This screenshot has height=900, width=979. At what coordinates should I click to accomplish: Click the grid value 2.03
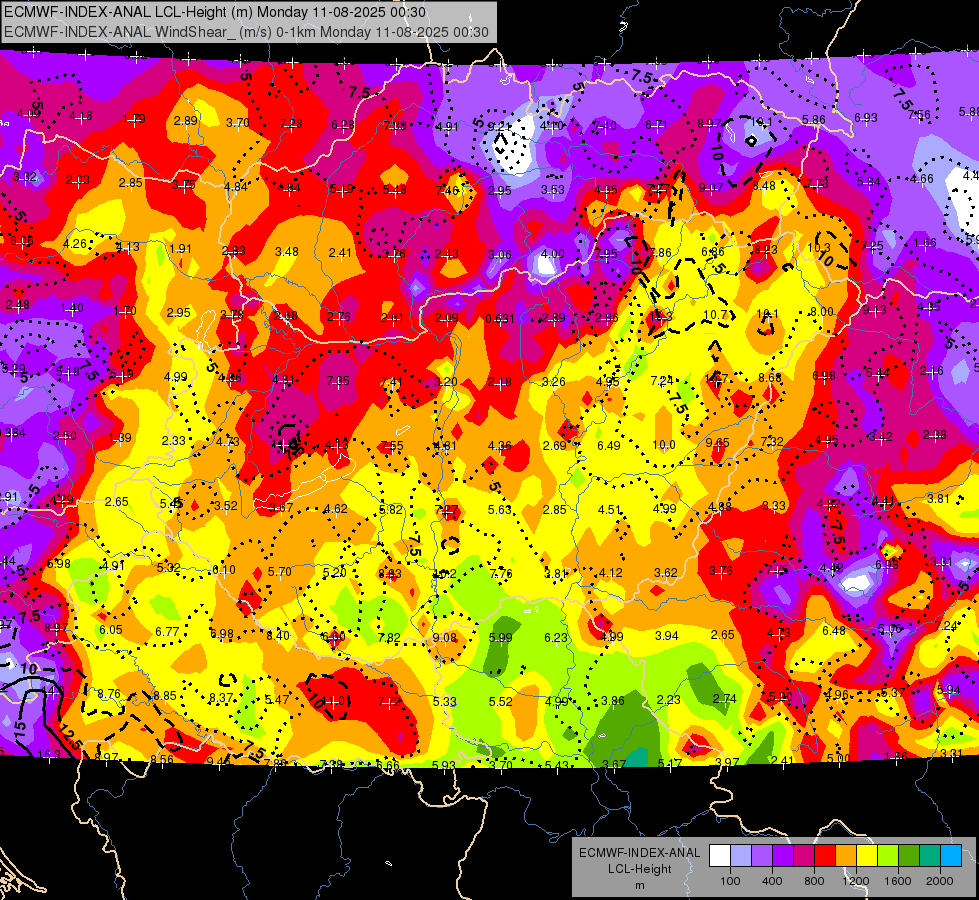tap(77, 180)
